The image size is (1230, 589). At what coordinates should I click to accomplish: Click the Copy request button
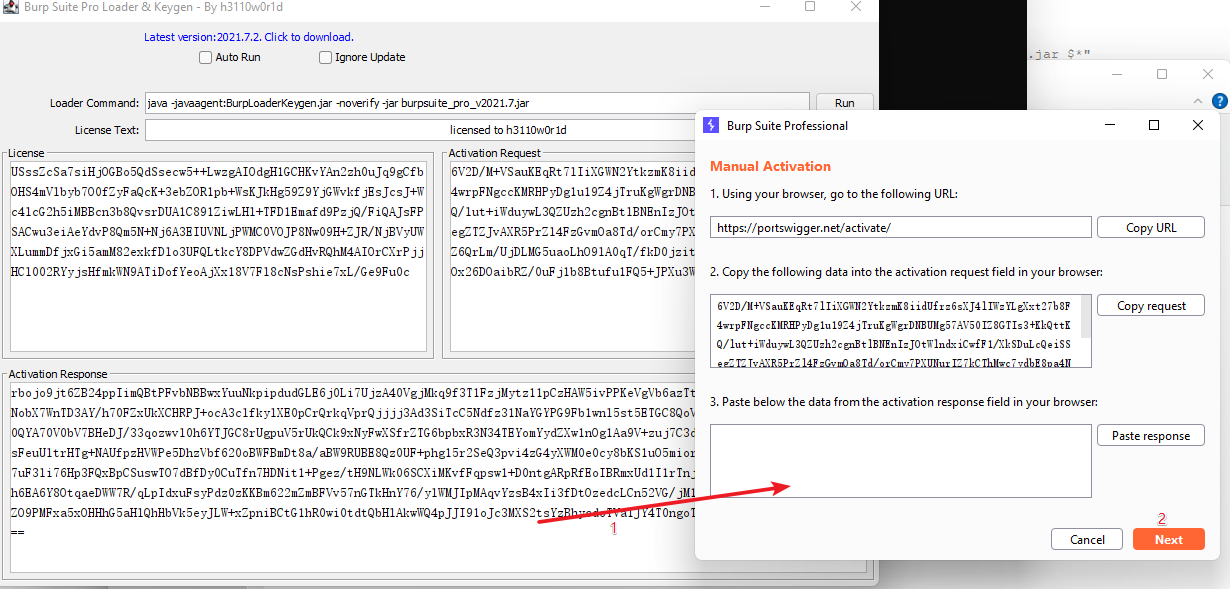pos(1150,306)
